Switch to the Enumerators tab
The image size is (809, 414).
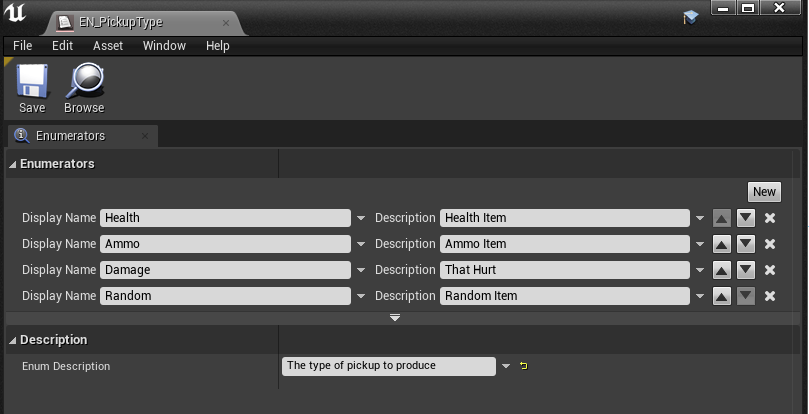tap(70, 136)
